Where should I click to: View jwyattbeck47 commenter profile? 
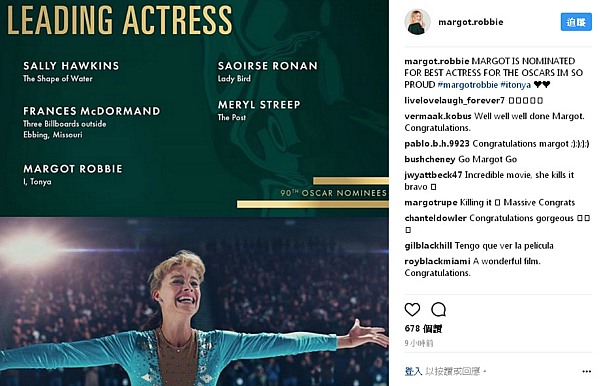[433, 175]
